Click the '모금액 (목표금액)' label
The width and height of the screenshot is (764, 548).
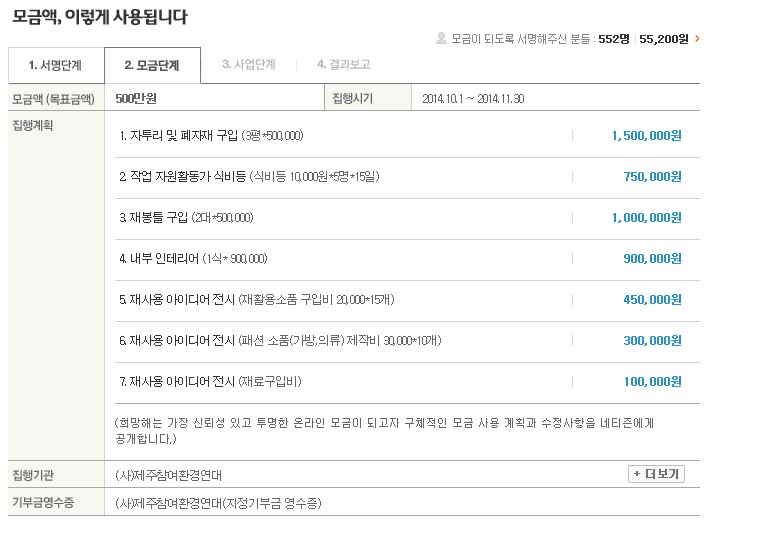tap(53, 99)
